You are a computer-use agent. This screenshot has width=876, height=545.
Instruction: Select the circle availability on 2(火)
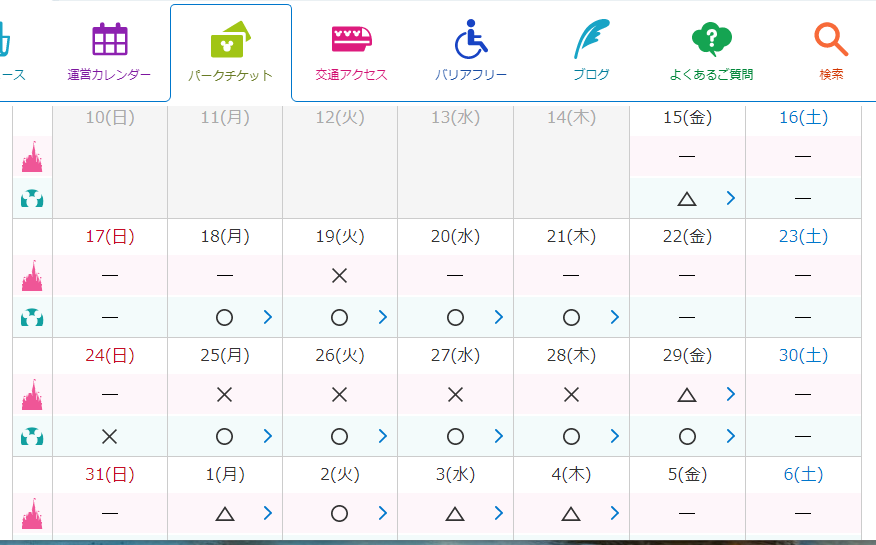point(339,513)
